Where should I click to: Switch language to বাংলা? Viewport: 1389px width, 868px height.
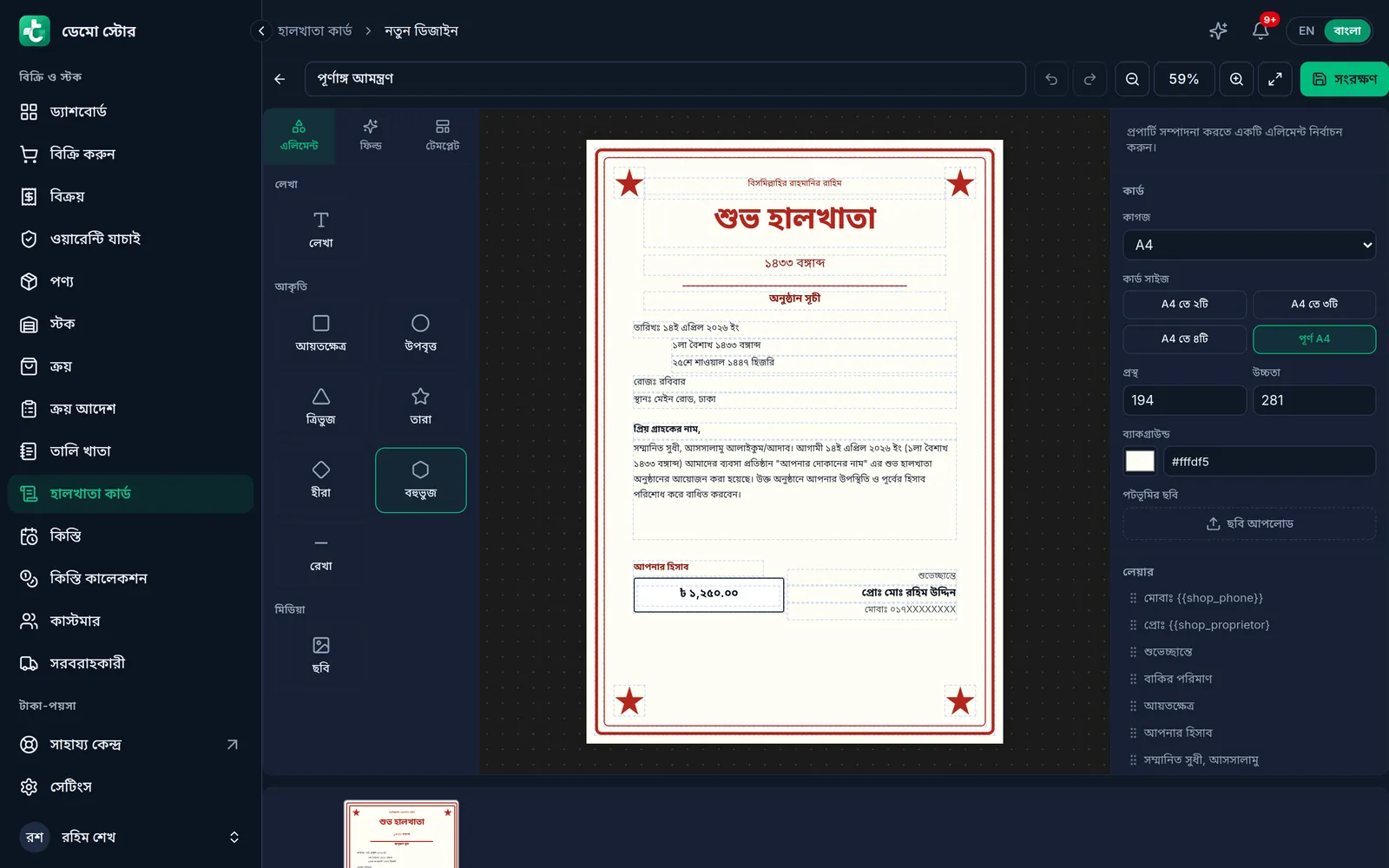(1346, 30)
